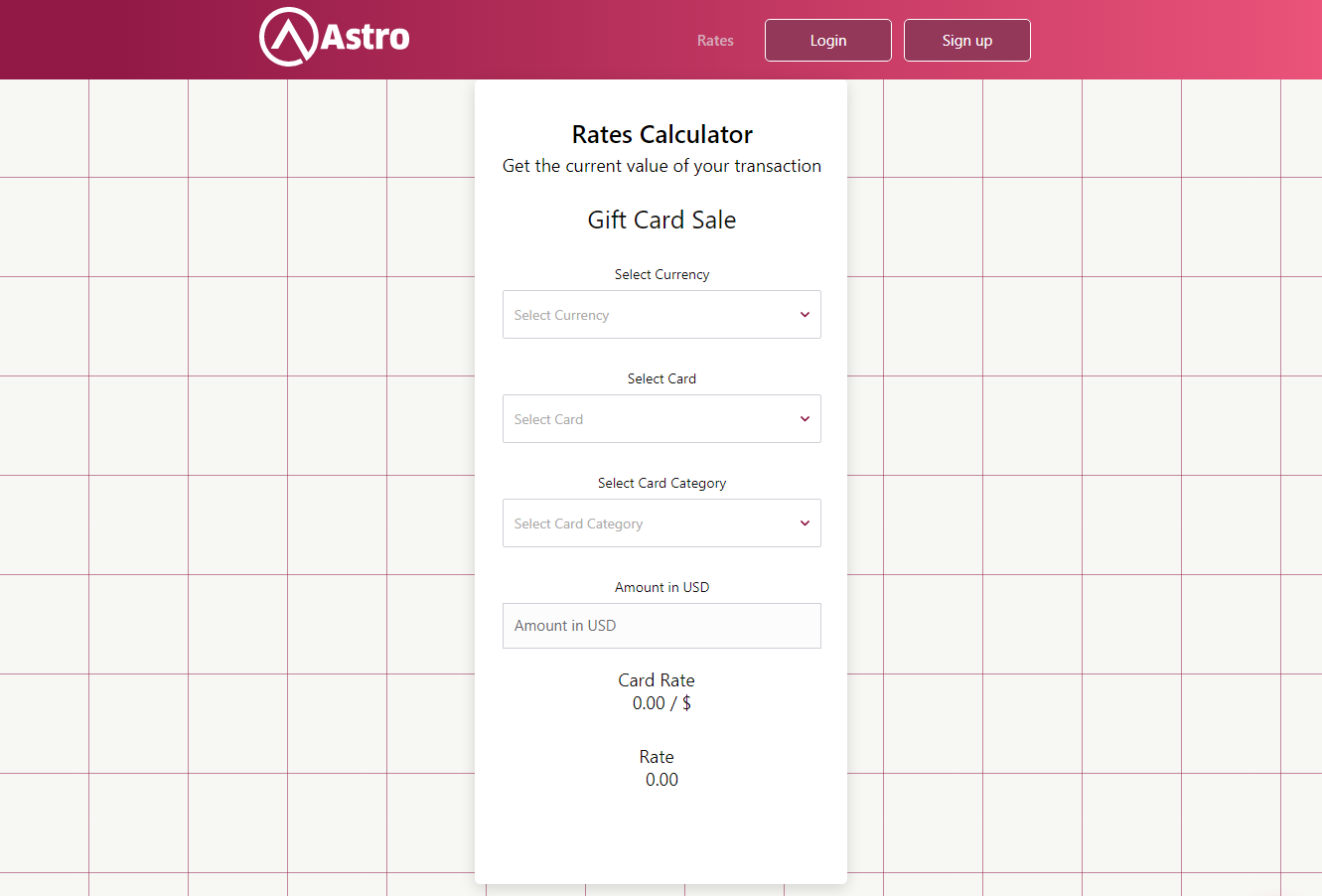Click the '0.00' value below the Rate label

(661, 780)
